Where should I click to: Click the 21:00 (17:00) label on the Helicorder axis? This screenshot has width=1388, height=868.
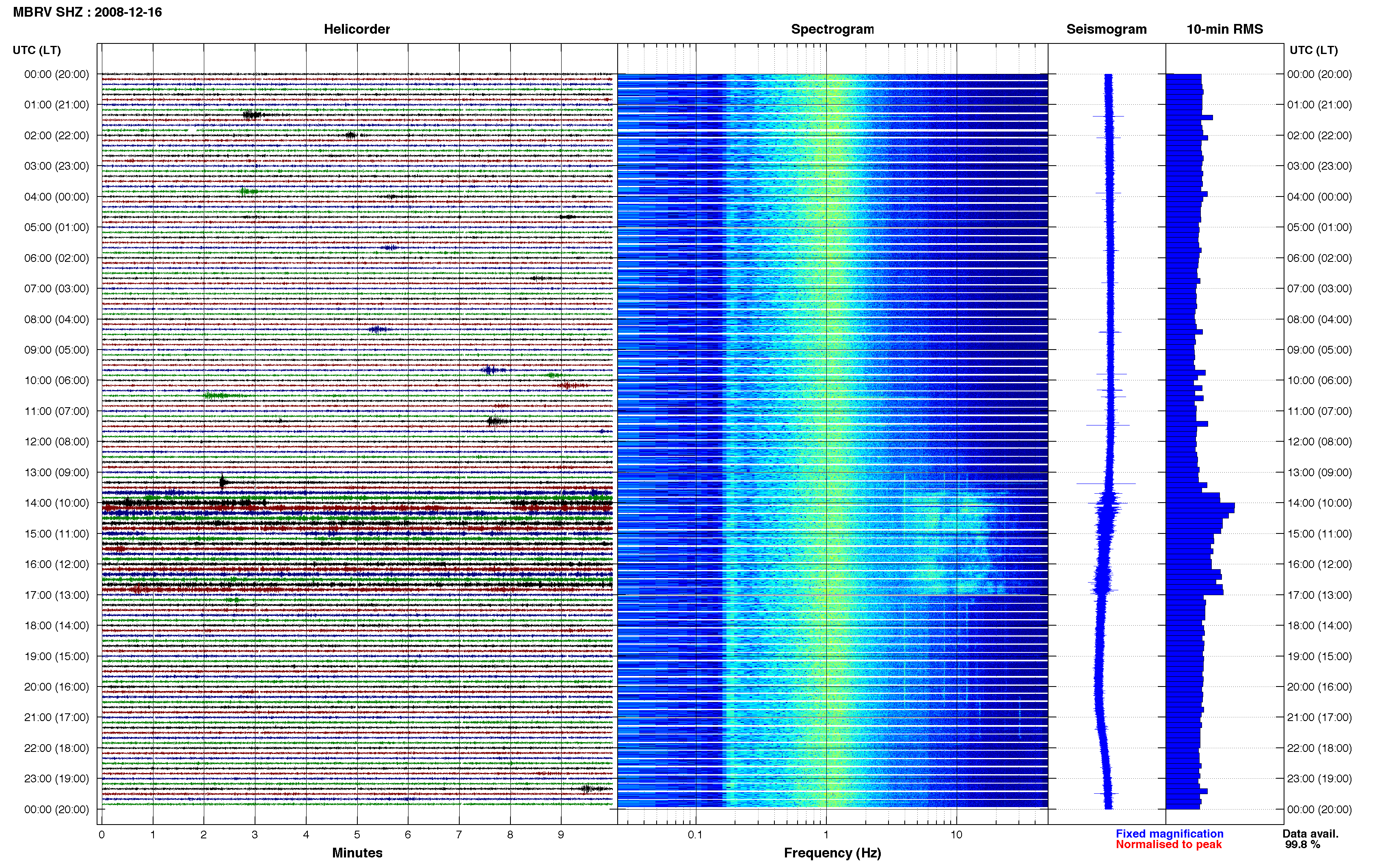pos(57,717)
